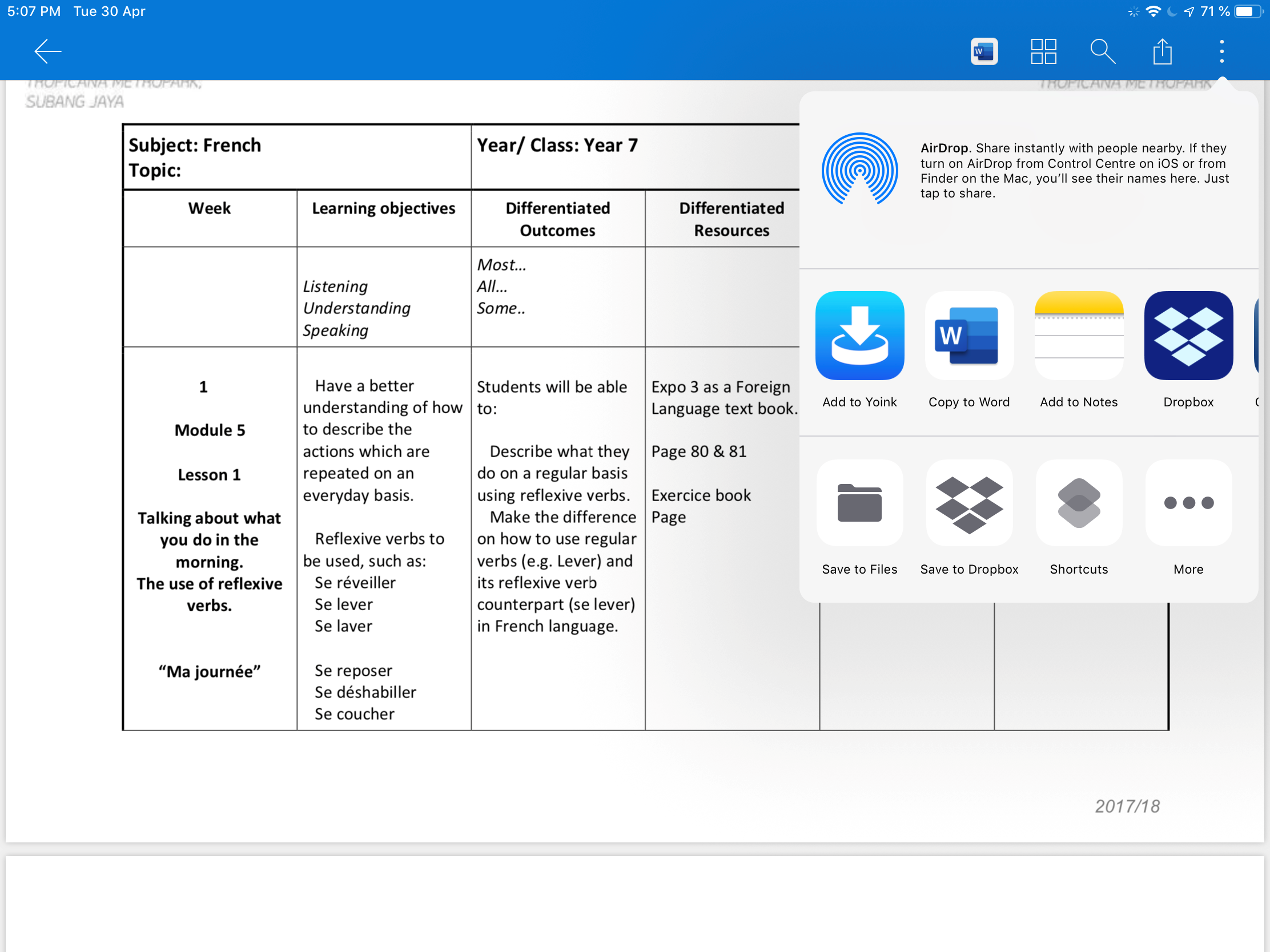This screenshot has height=952, width=1270.
Task: Tap 'Se réveiller' verb
Action: click(355, 583)
